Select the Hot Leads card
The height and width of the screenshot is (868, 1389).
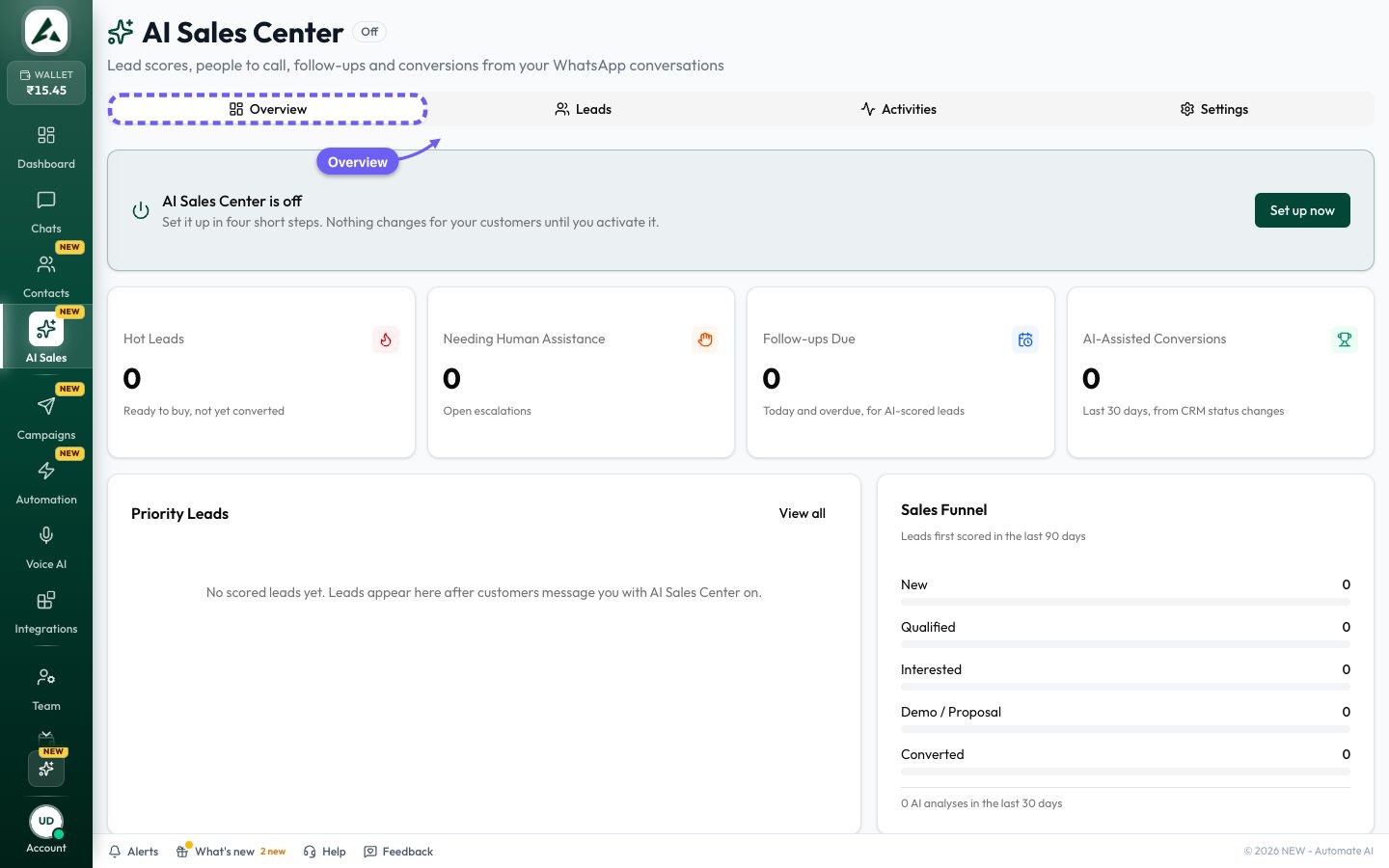(x=261, y=372)
